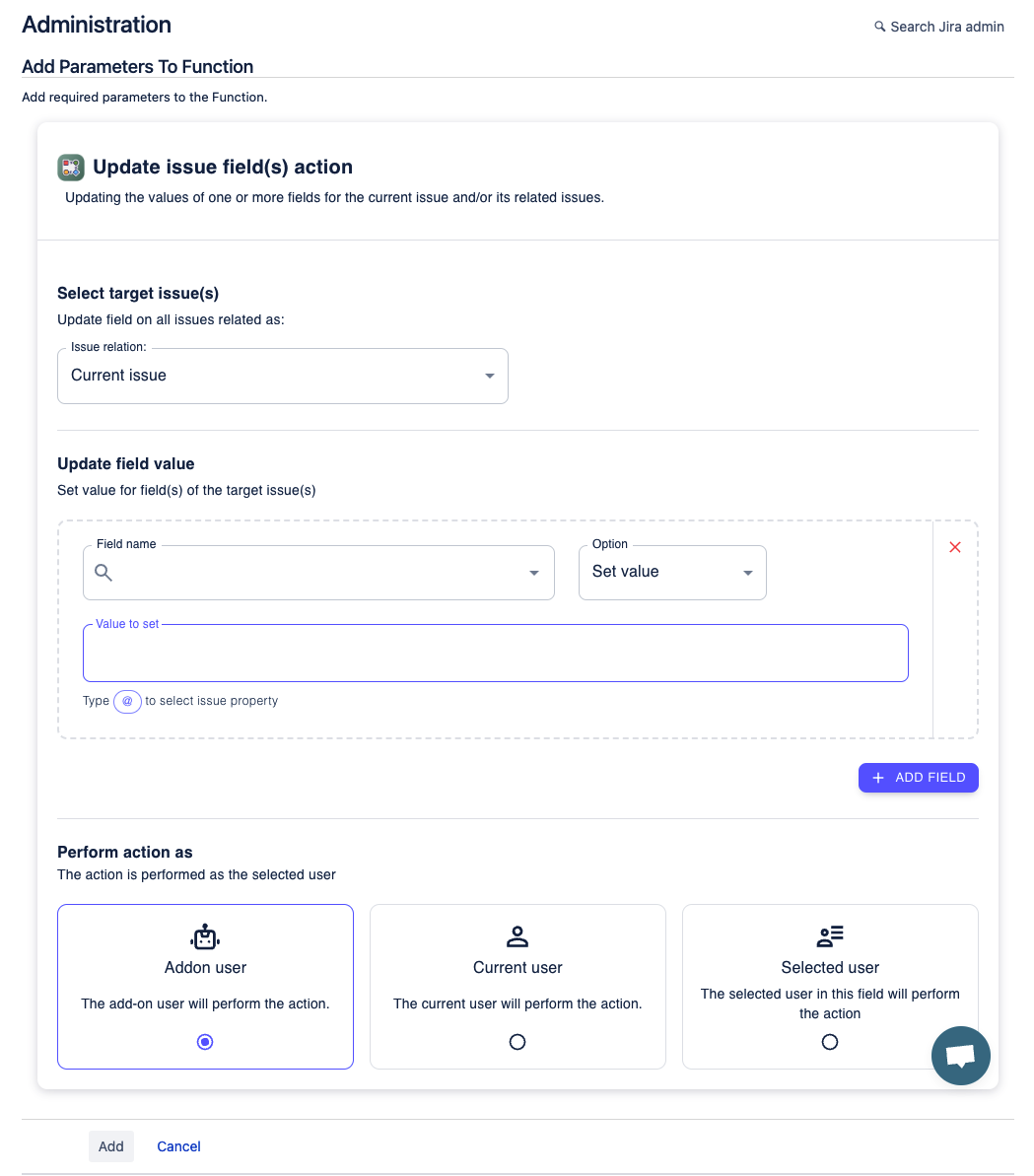Select the Current user radio button
This screenshot has width=1034, height=1176.
point(517,1042)
